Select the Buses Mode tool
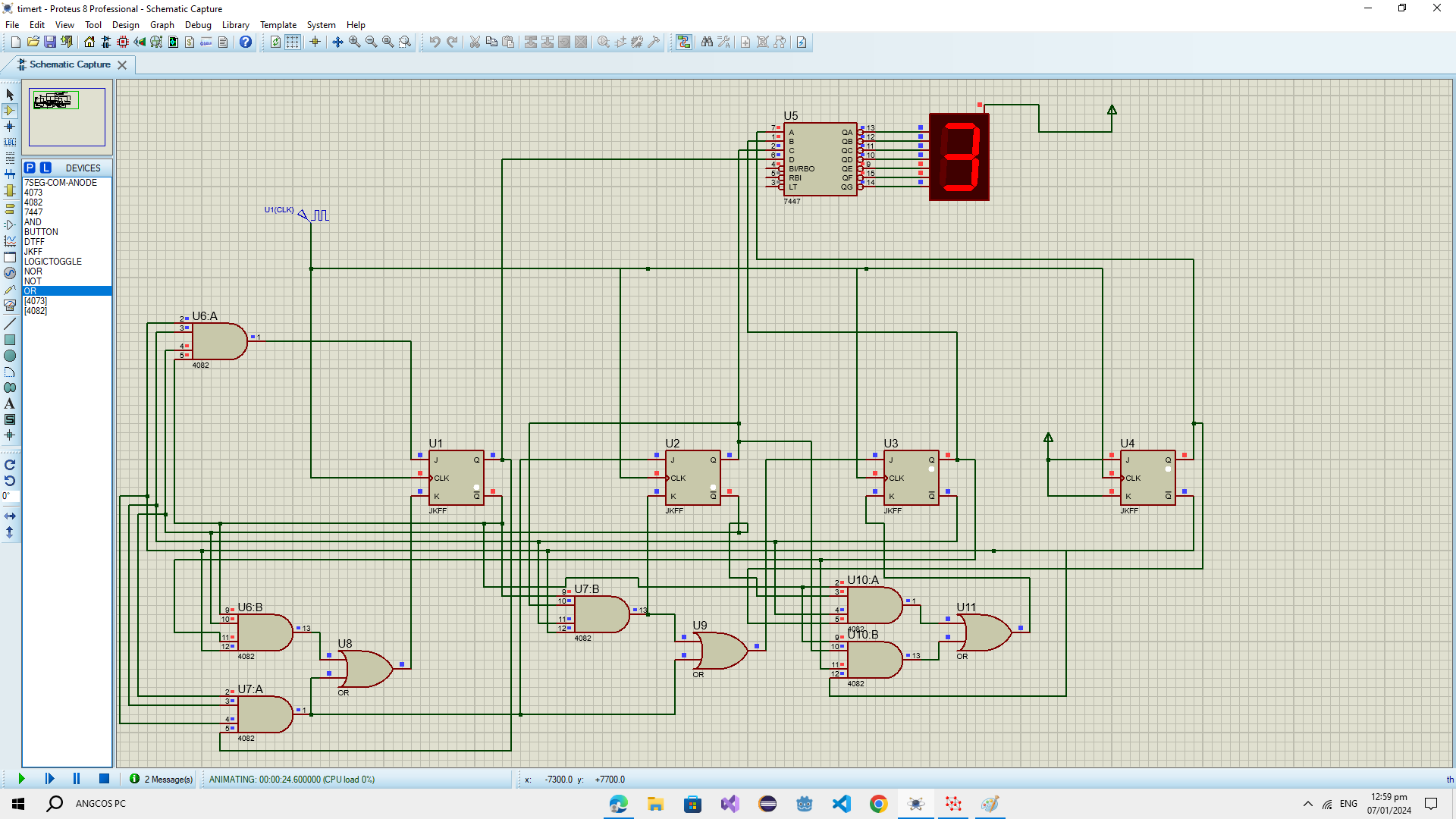Image resolution: width=1456 pixels, height=819 pixels. tap(10, 174)
